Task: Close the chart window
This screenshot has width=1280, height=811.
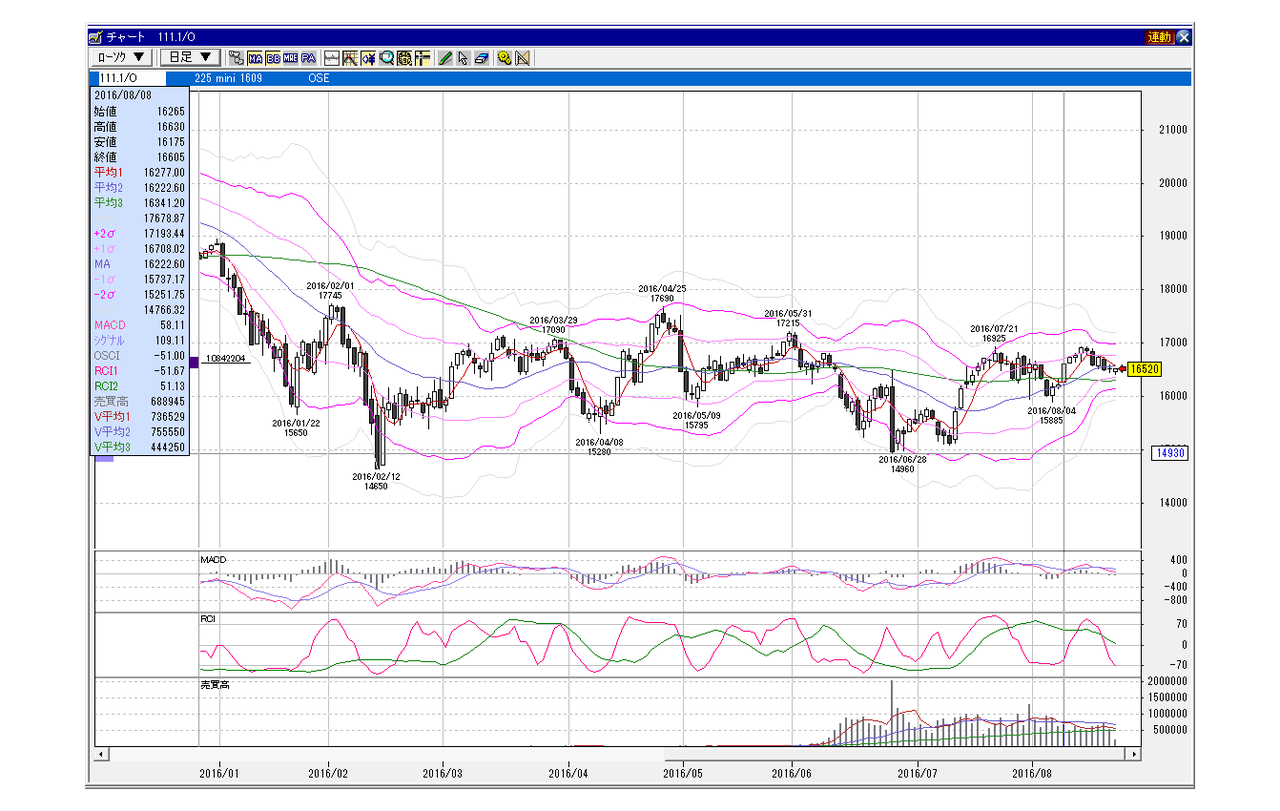Action: [x=1184, y=37]
